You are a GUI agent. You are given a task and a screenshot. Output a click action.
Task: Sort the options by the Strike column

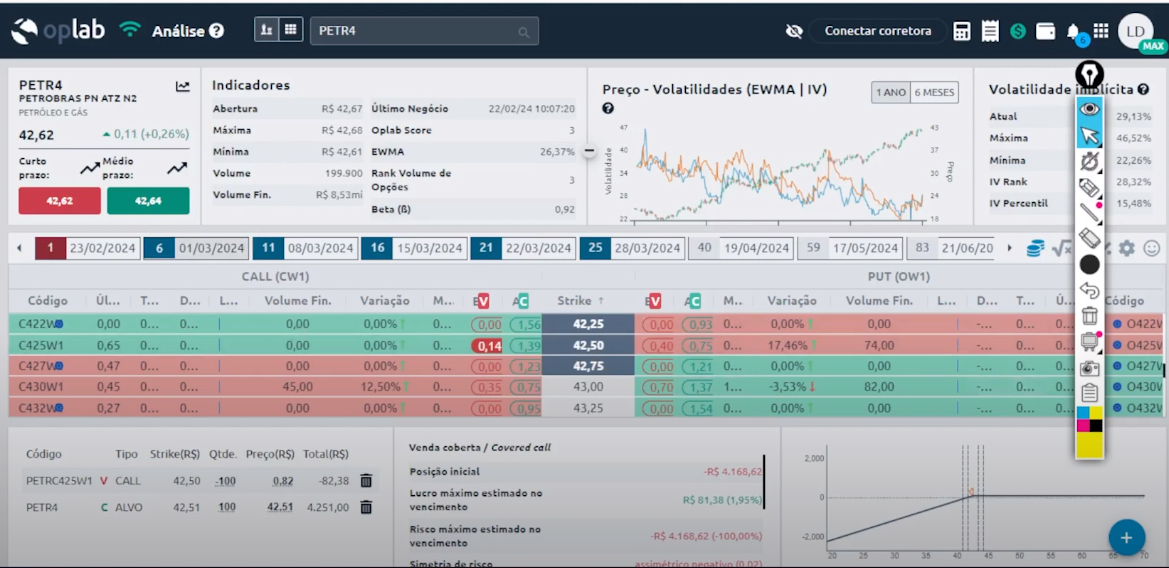(581, 300)
